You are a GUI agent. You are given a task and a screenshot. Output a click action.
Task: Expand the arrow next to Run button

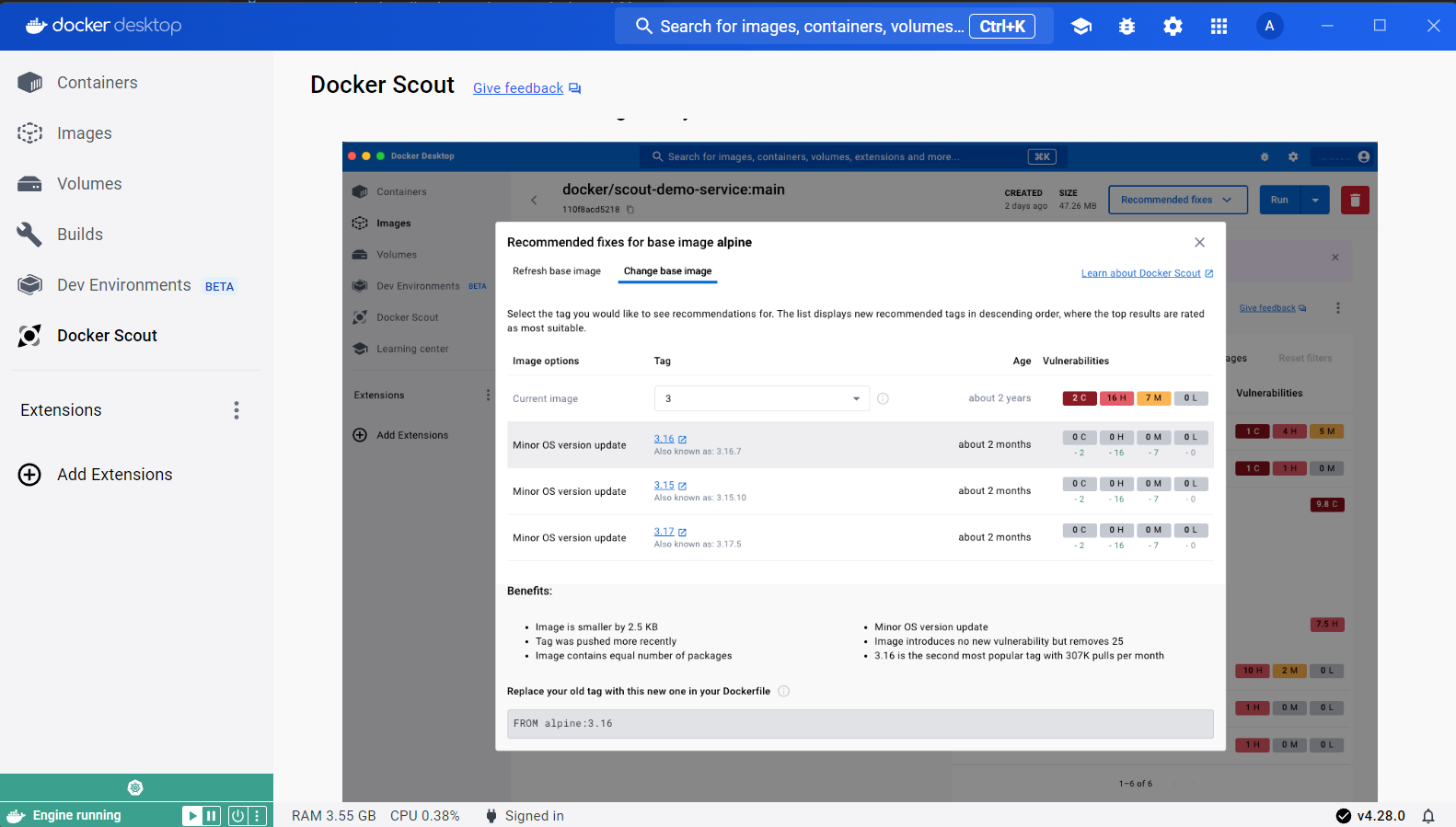point(1315,200)
